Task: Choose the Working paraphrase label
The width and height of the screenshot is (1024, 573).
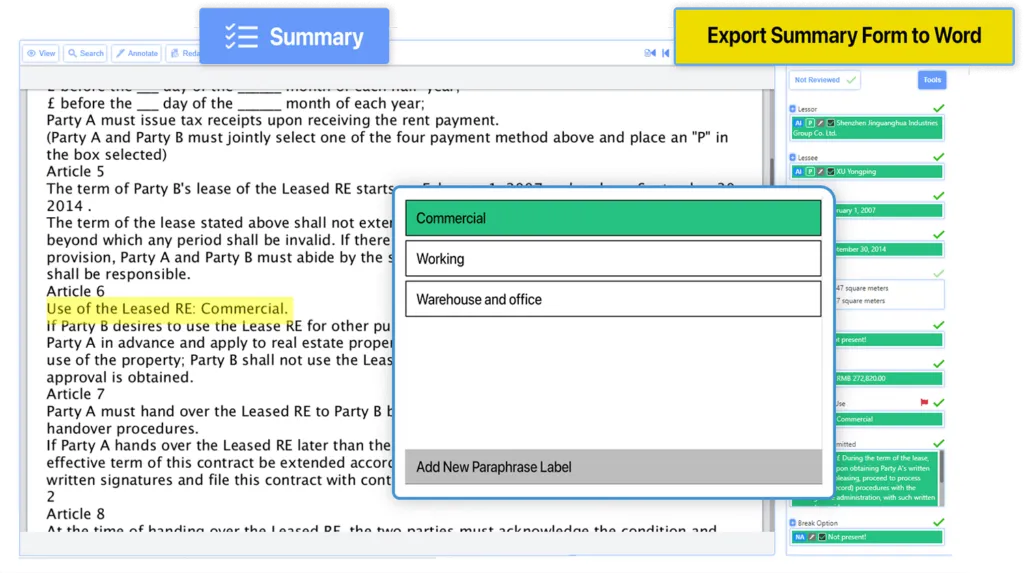Action: [x=613, y=259]
